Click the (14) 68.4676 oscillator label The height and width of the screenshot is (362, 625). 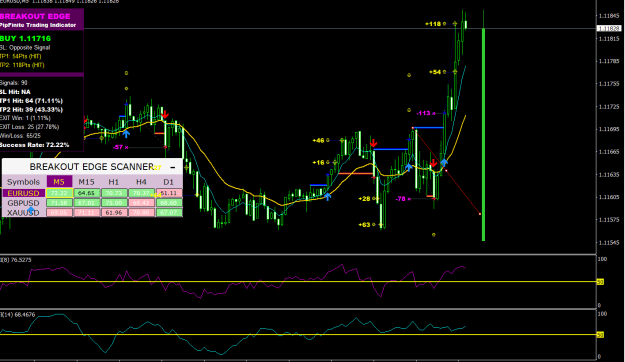[x=18, y=315]
